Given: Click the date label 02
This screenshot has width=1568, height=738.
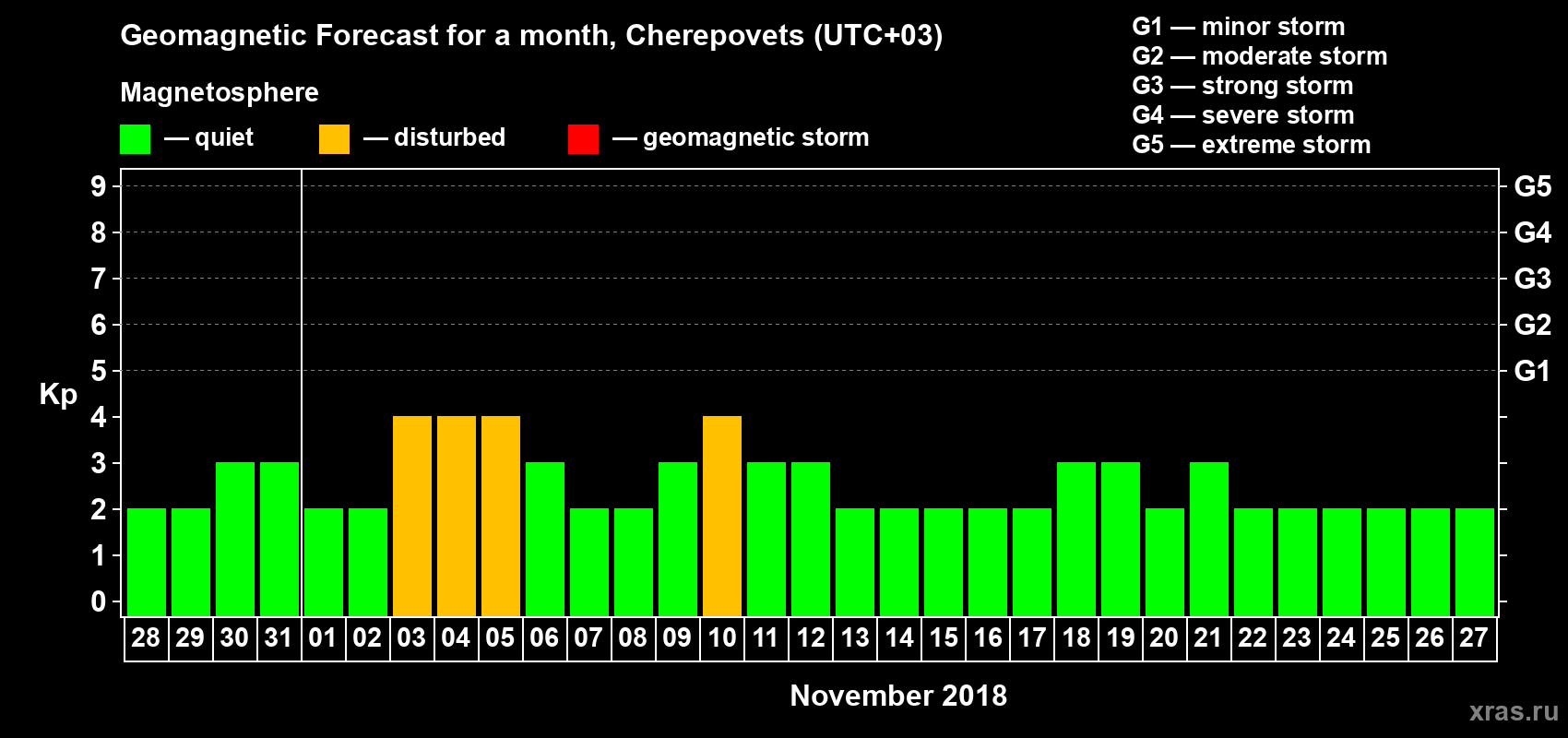Looking at the screenshot, I should coord(367,637).
